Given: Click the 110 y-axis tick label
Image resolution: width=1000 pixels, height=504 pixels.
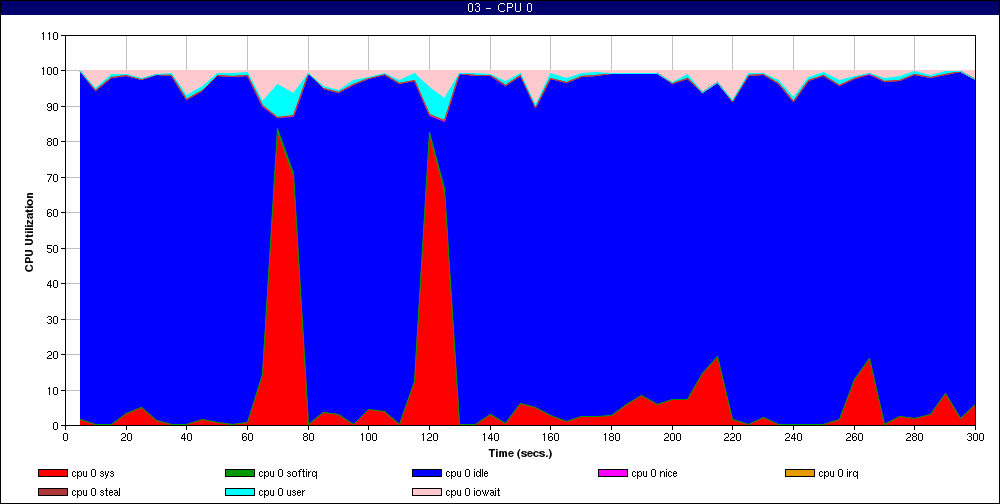Looking at the screenshot, I should (x=52, y=36).
